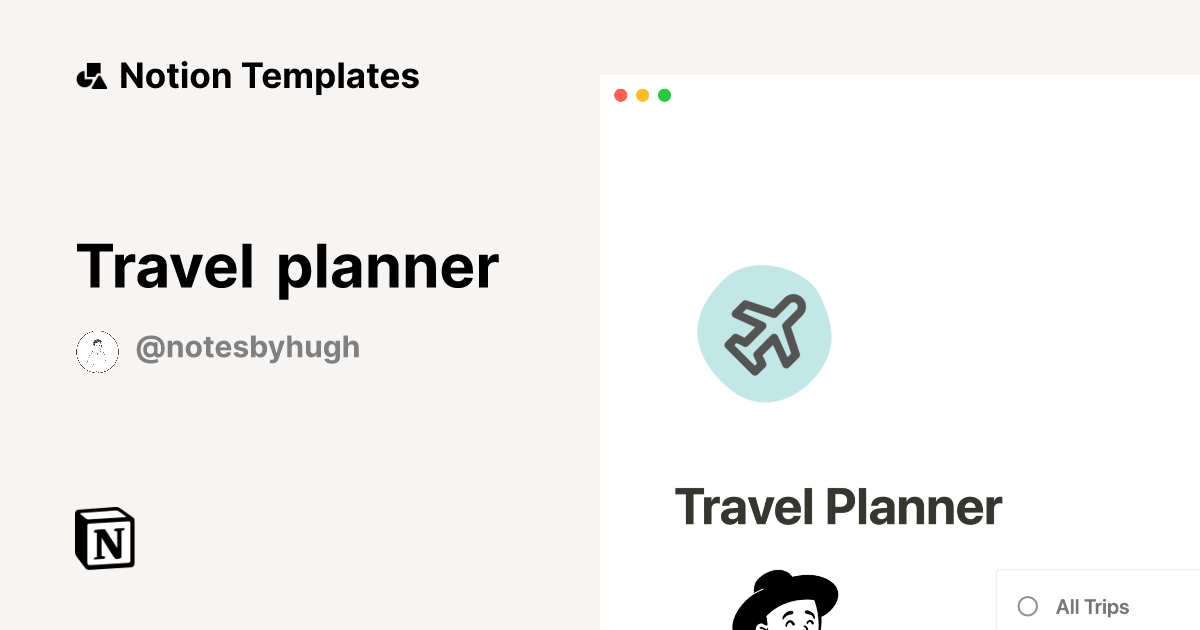This screenshot has width=1200, height=630.
Task: Open the @notesbyhugh creator link
Action: (x=247, y=348)
